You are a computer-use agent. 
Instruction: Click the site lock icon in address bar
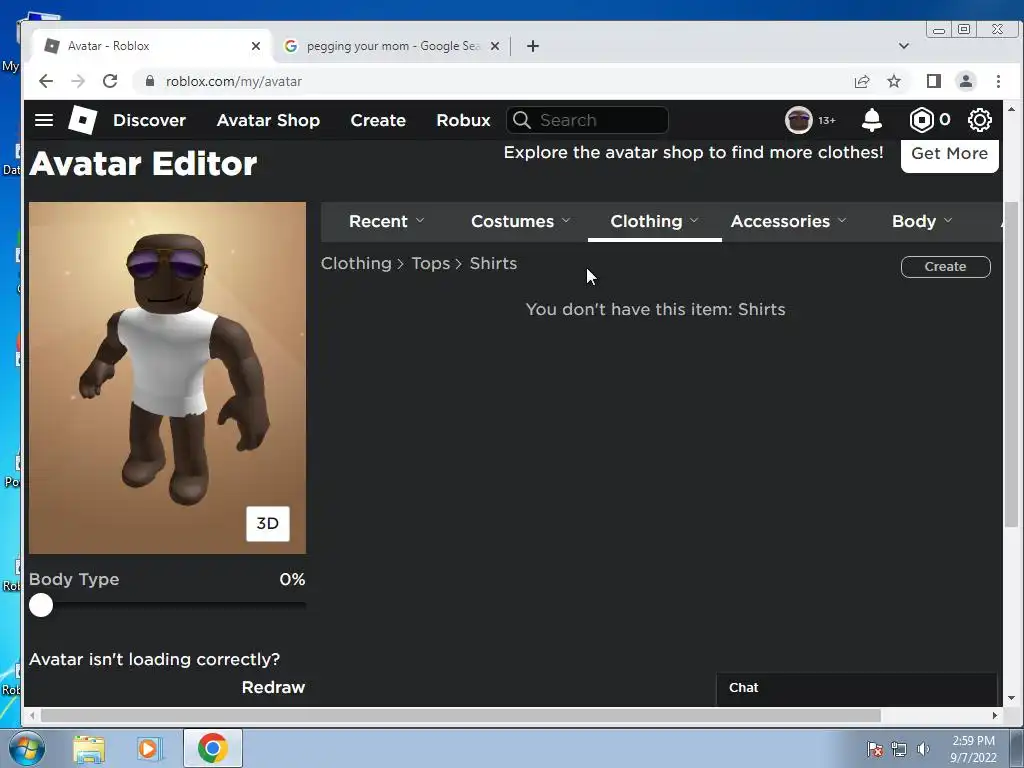[150, 81]
